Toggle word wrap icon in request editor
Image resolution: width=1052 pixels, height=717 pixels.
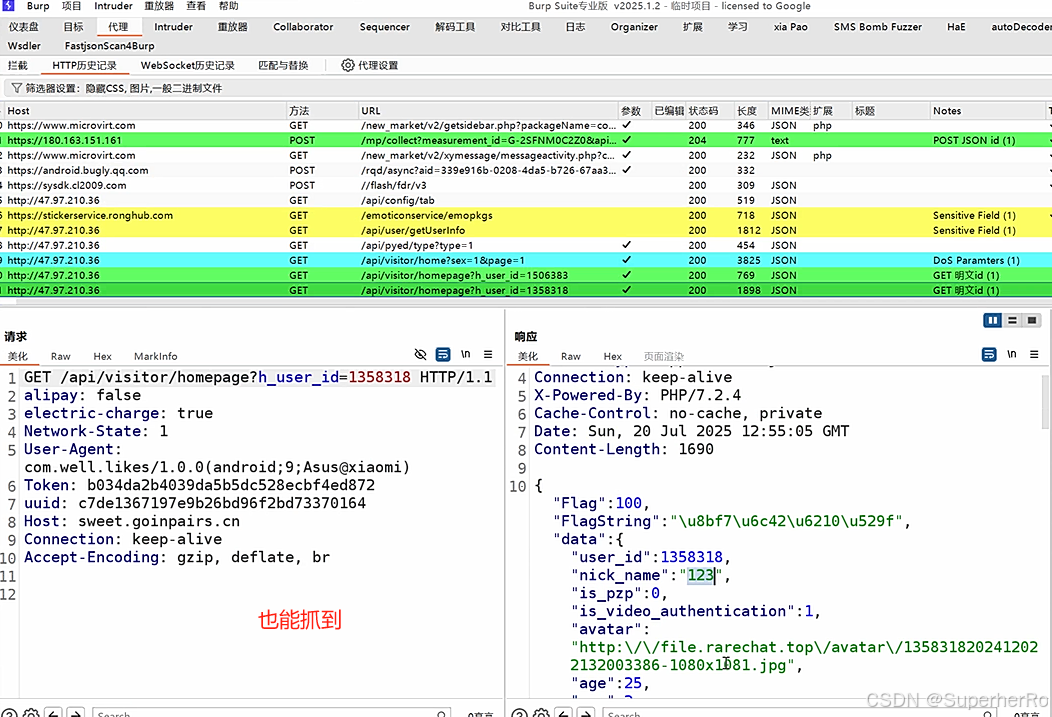443,354
